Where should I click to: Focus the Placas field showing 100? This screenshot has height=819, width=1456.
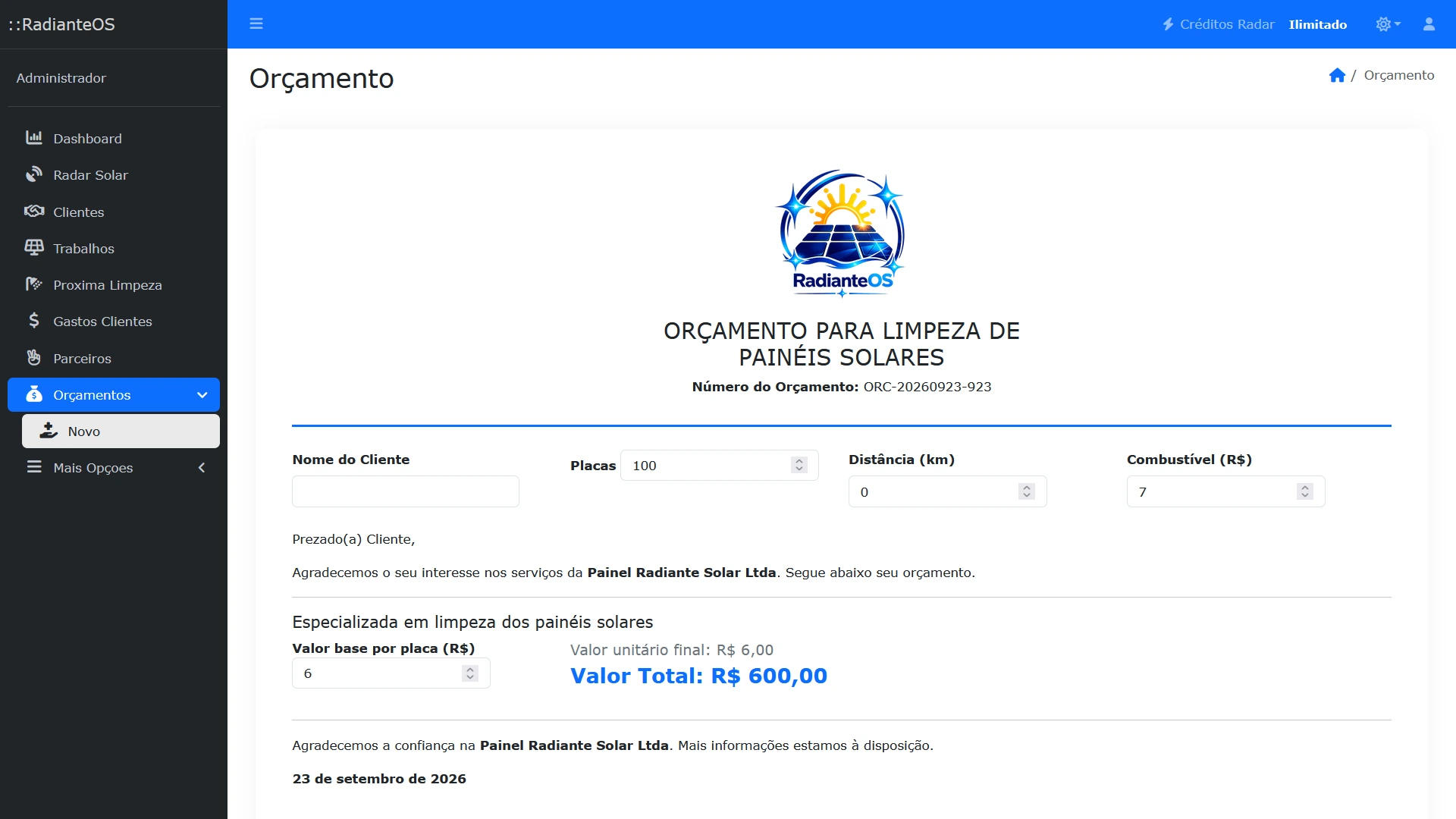point(720,465)
